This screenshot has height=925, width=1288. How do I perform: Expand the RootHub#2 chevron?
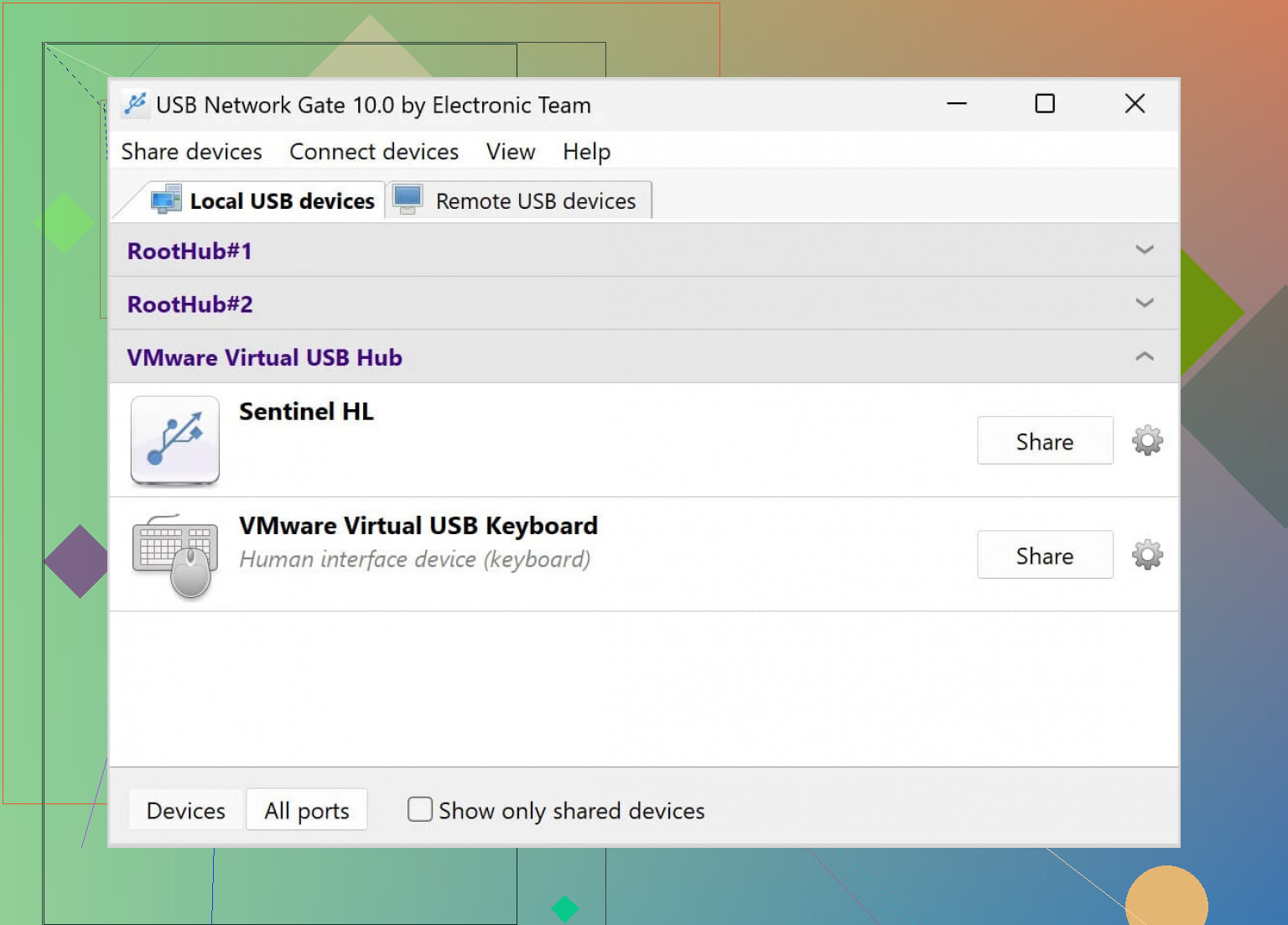(x=1145, y=303)
